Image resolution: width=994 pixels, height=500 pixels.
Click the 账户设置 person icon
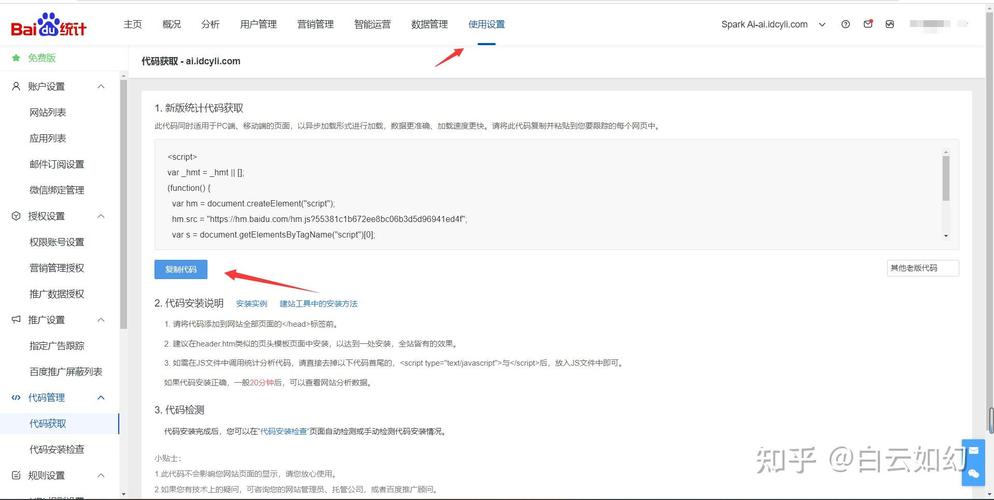tap(16, 86)
